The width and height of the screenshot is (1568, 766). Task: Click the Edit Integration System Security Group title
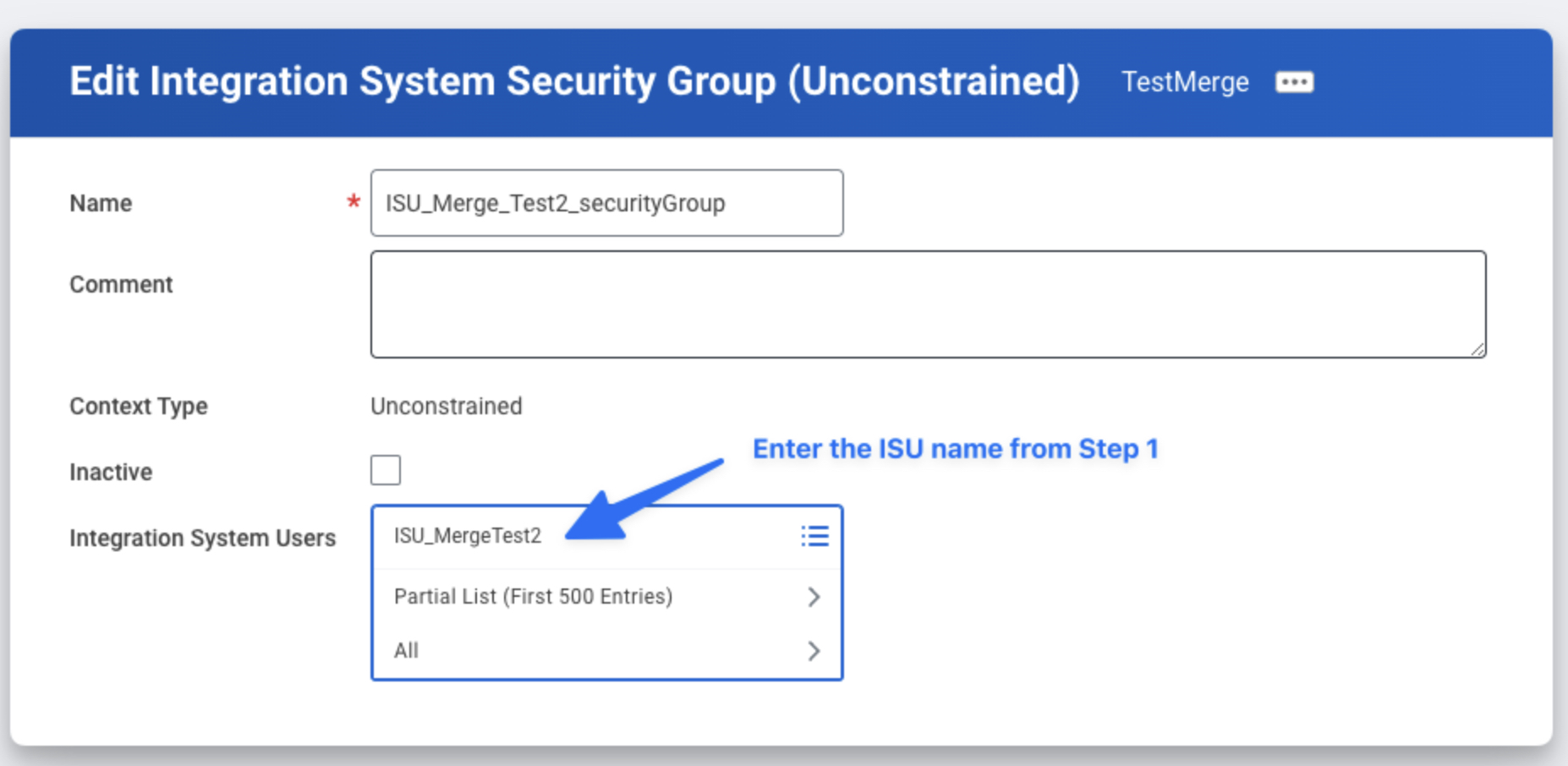pyautogui.click(x=574, y=82)
